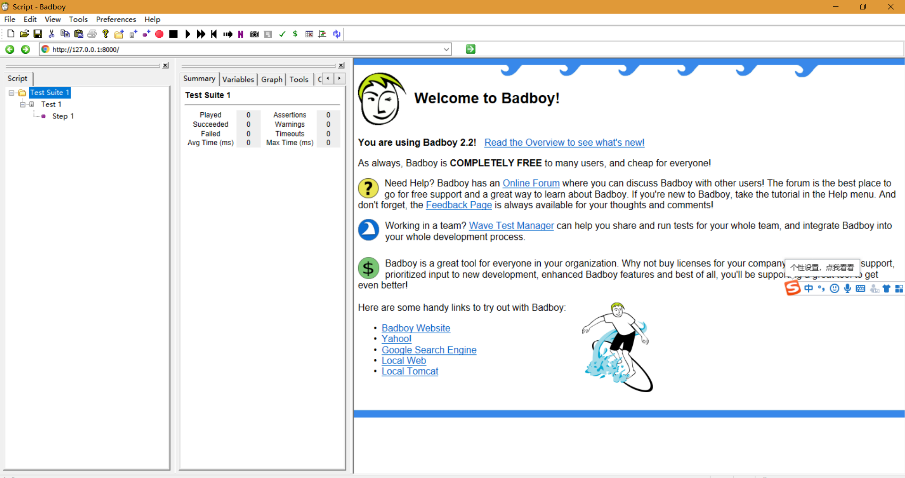Open the File menu
This screenshot has width=905, height=478.
pos(10,19)
